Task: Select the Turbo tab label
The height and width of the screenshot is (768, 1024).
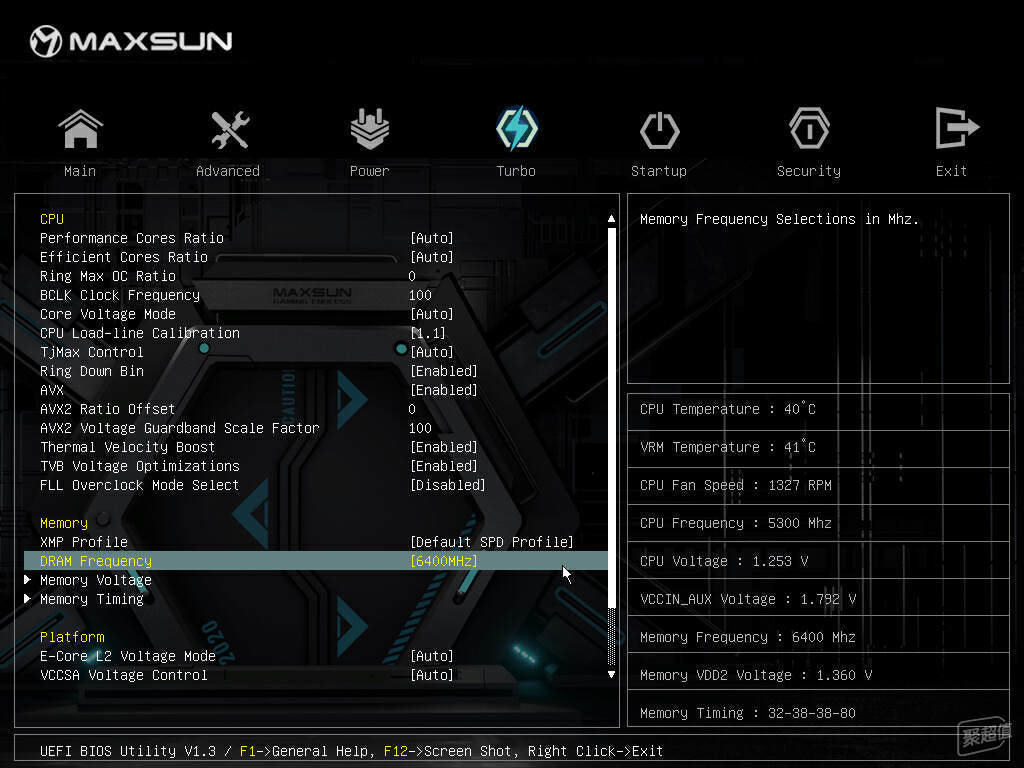Action: click(x=516, y=171)
